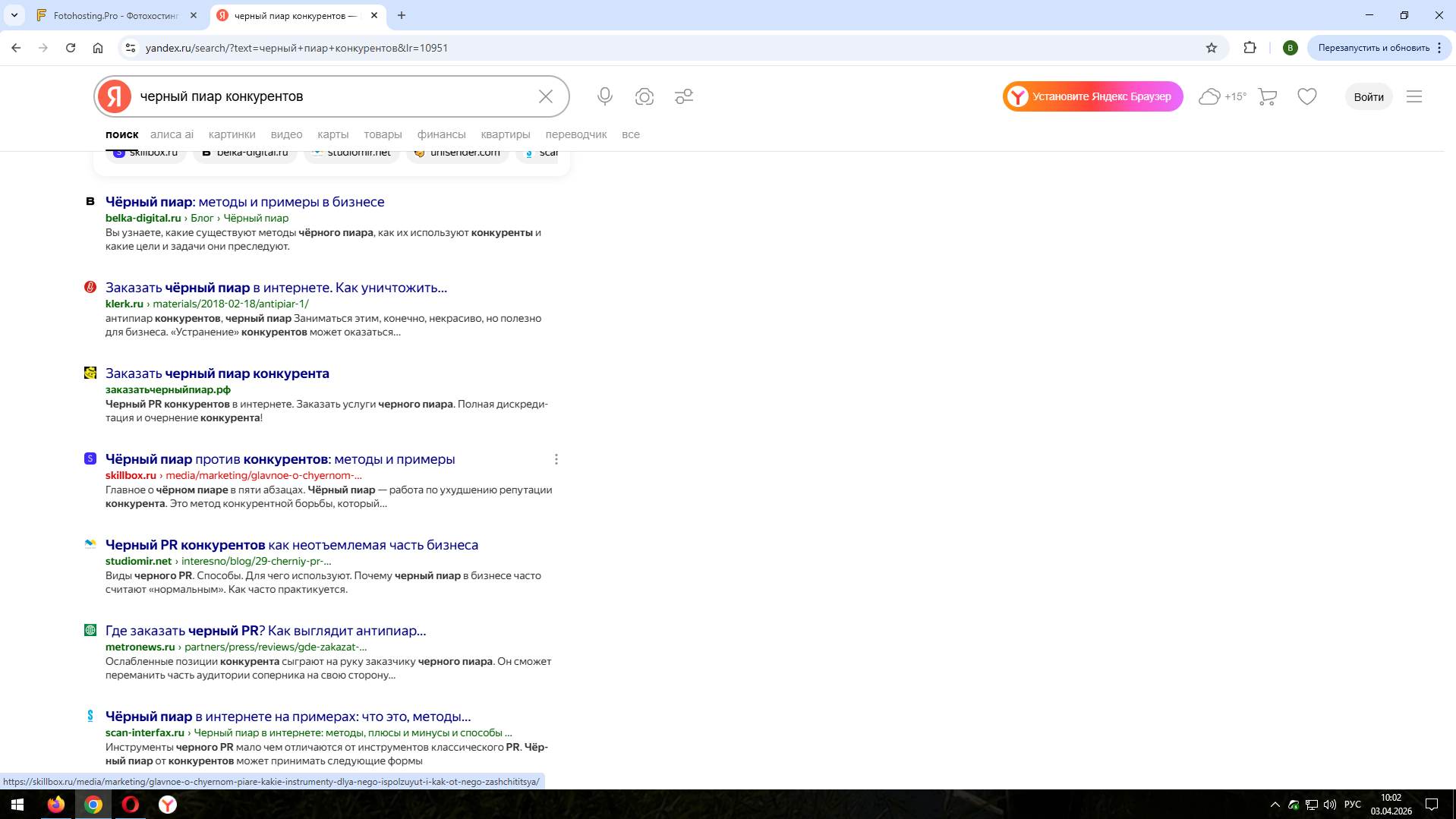Open scan-interfax result Чёрный пиар в интернете на примерах
The image size is (1456, 819).
[x=288, y=717]
